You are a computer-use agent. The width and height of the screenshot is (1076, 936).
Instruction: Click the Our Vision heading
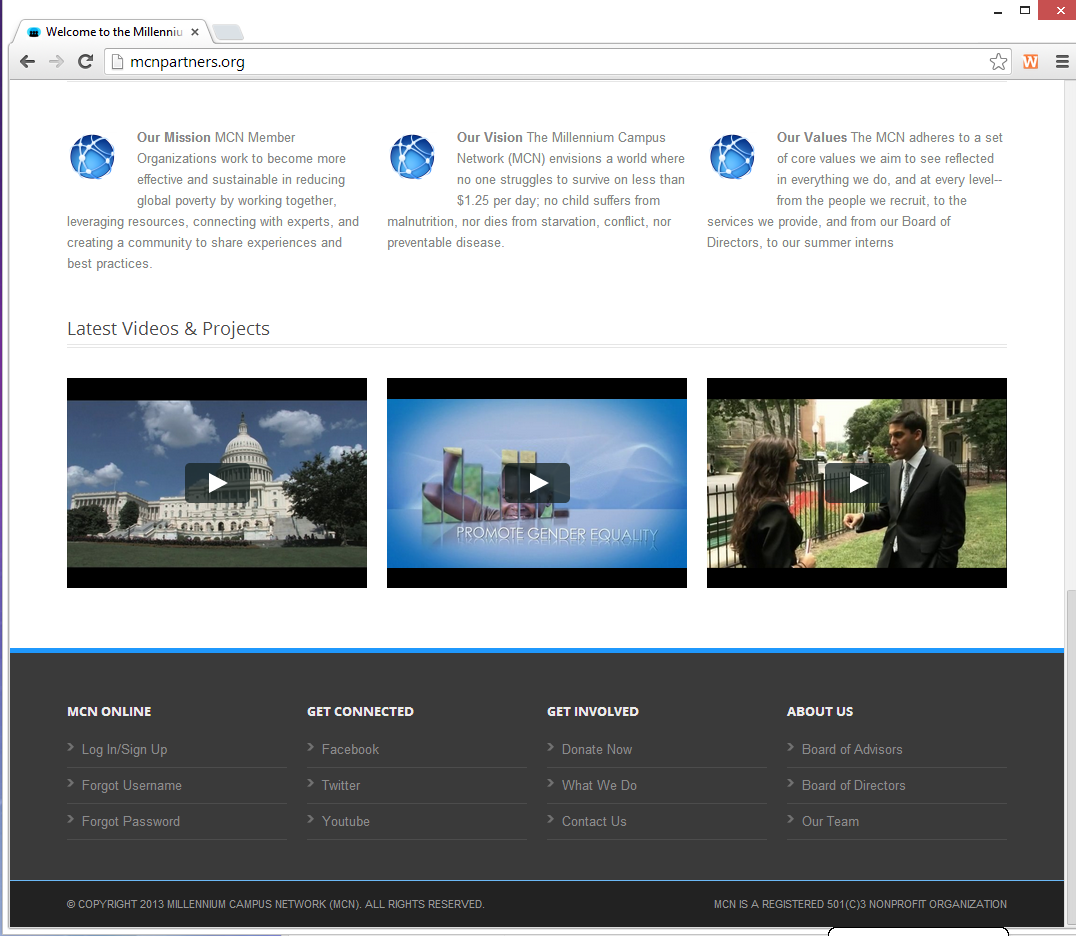[x=490, y=137]
